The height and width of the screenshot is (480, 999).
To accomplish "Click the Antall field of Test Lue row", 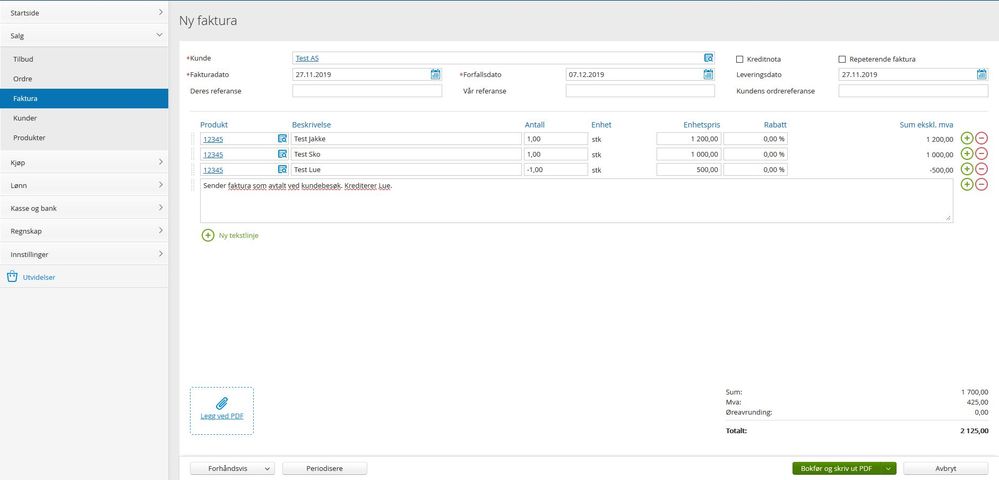I will click(556, 170).
